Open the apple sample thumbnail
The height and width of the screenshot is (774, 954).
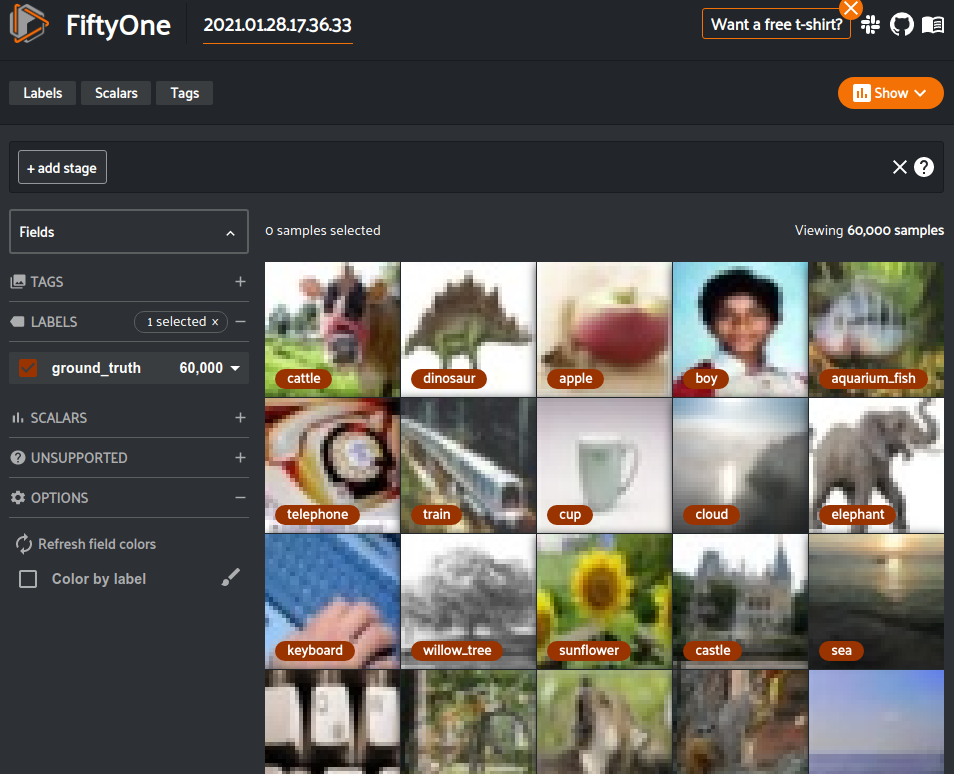pyautogui.click(x=604, y=329)
